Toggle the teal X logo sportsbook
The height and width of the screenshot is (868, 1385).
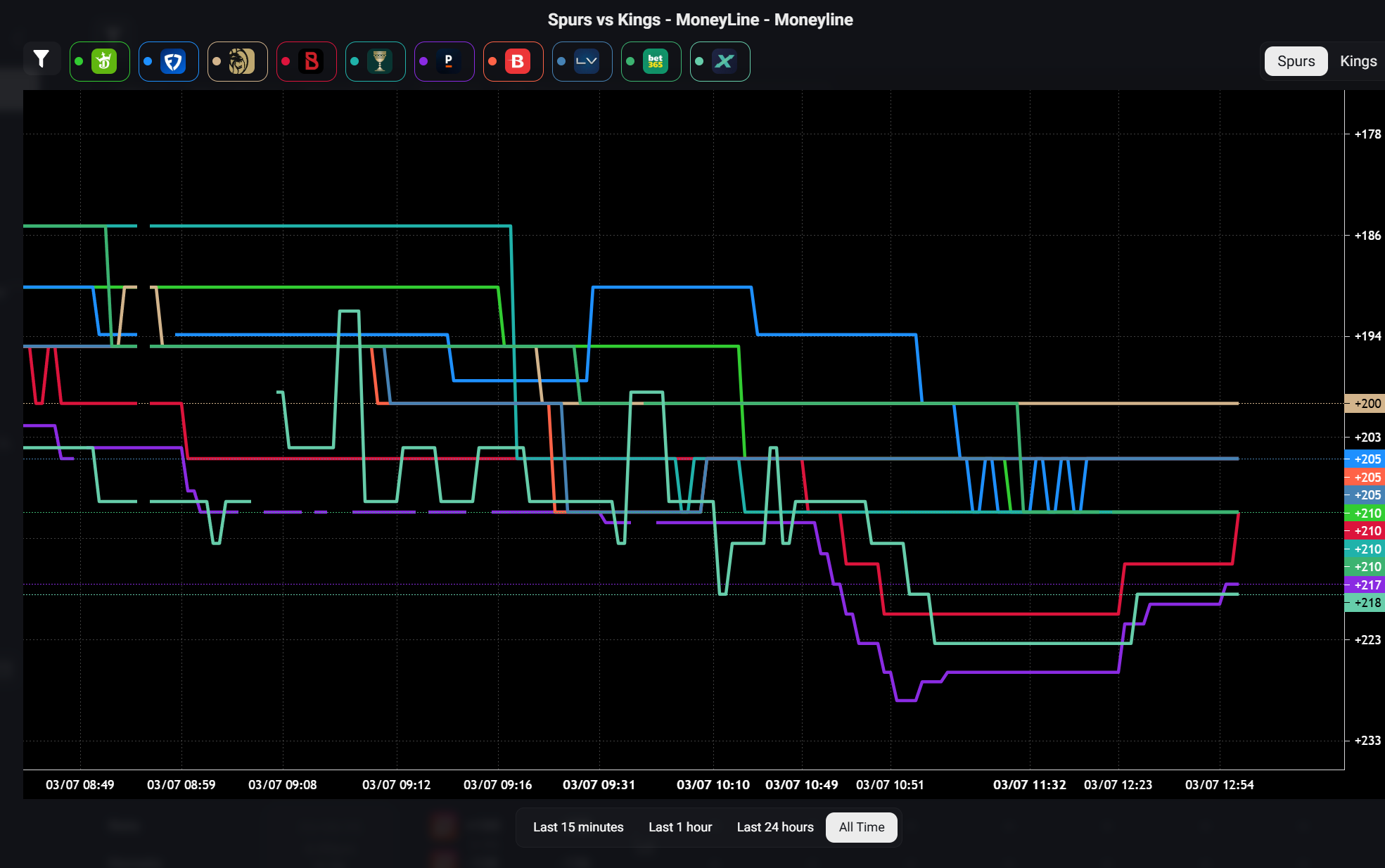point(720,62)
